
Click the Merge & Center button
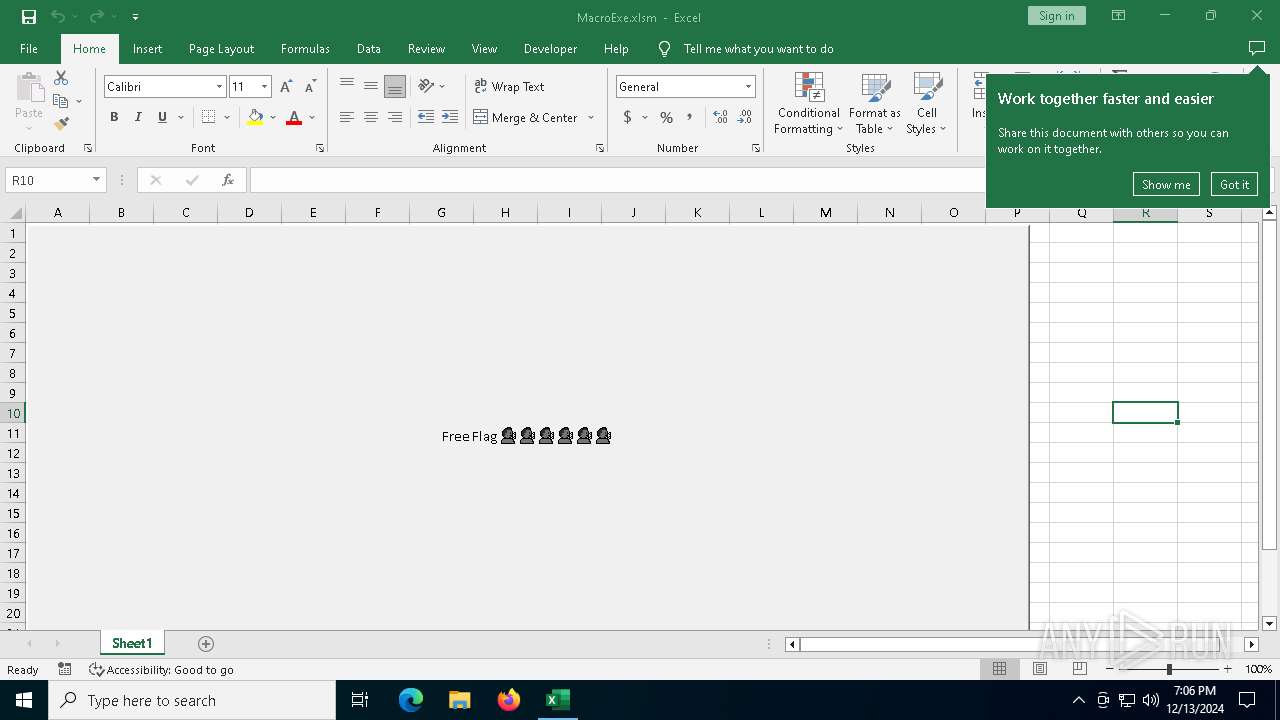[x=526, y=118]
